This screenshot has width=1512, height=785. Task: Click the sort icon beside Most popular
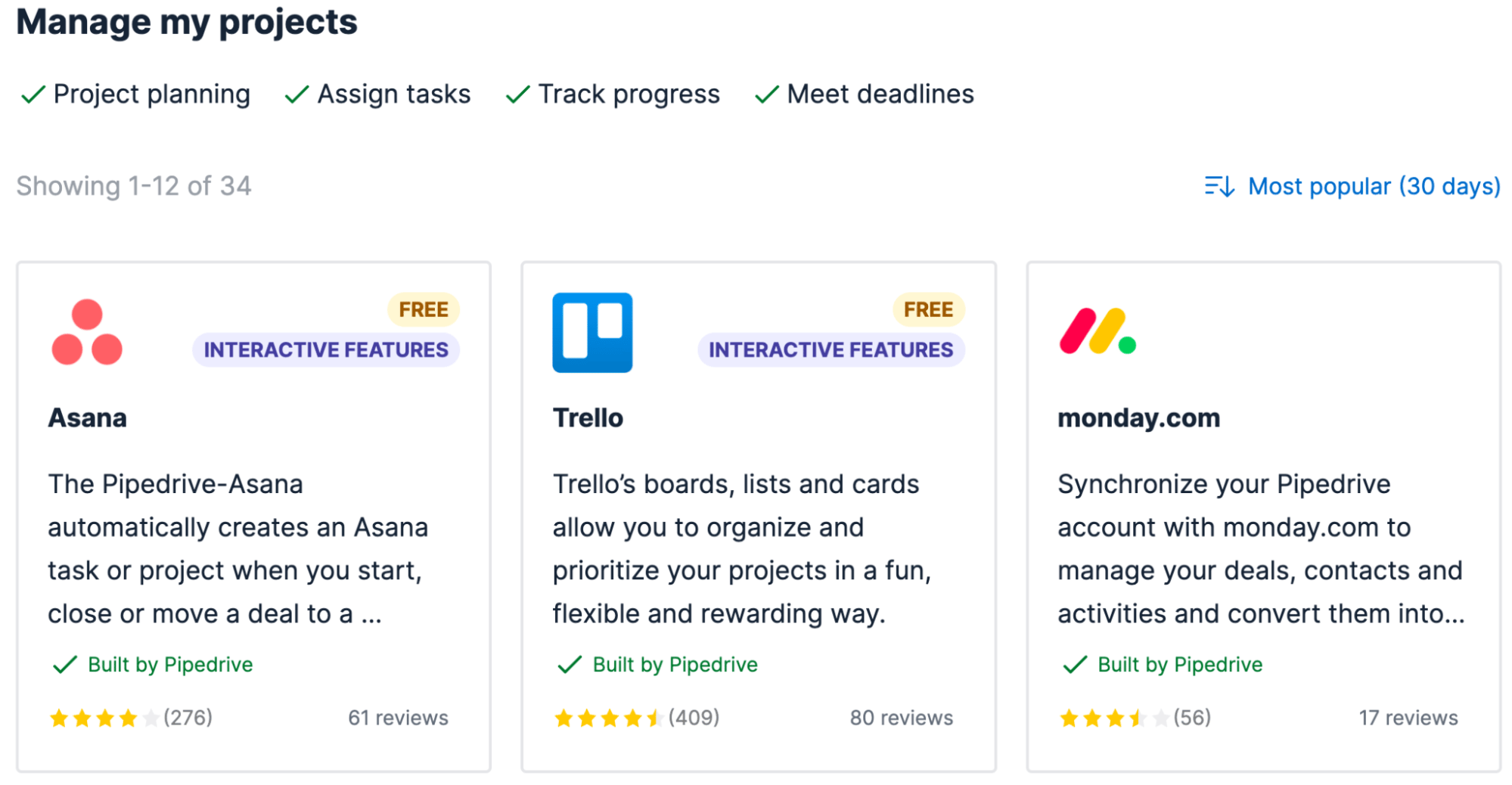click(x=1219, y=186)
